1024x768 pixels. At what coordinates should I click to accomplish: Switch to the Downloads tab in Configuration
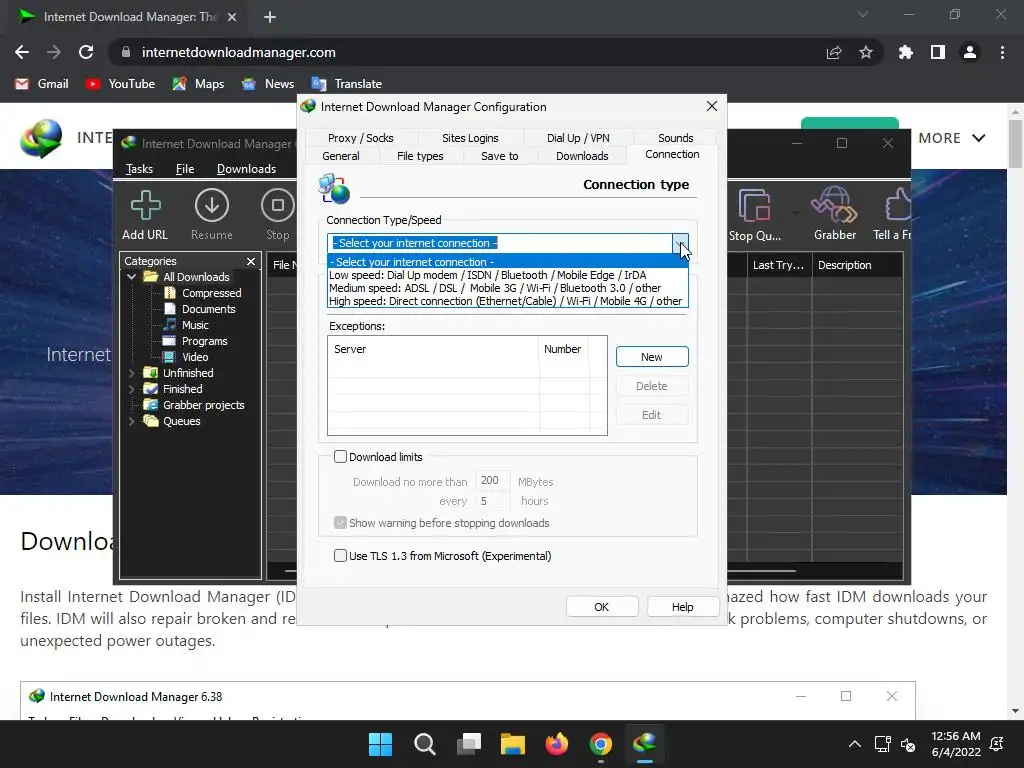[x=582, y=156]
